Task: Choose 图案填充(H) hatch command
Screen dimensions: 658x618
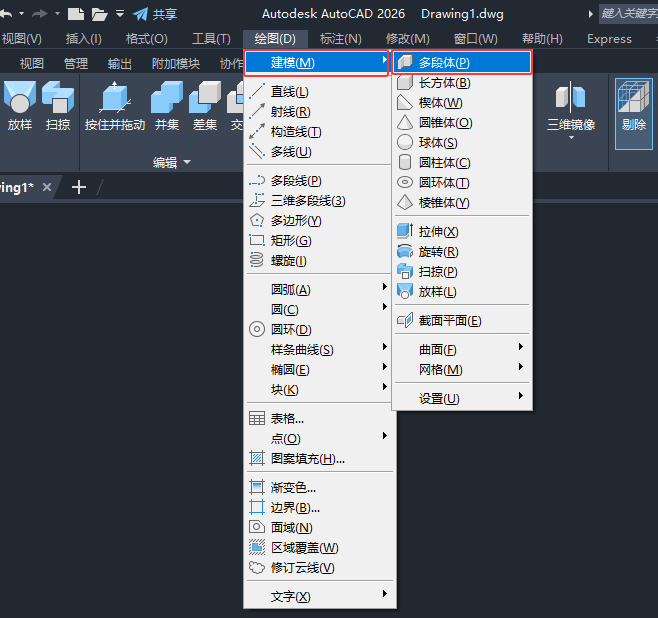Action: [319, 459]
